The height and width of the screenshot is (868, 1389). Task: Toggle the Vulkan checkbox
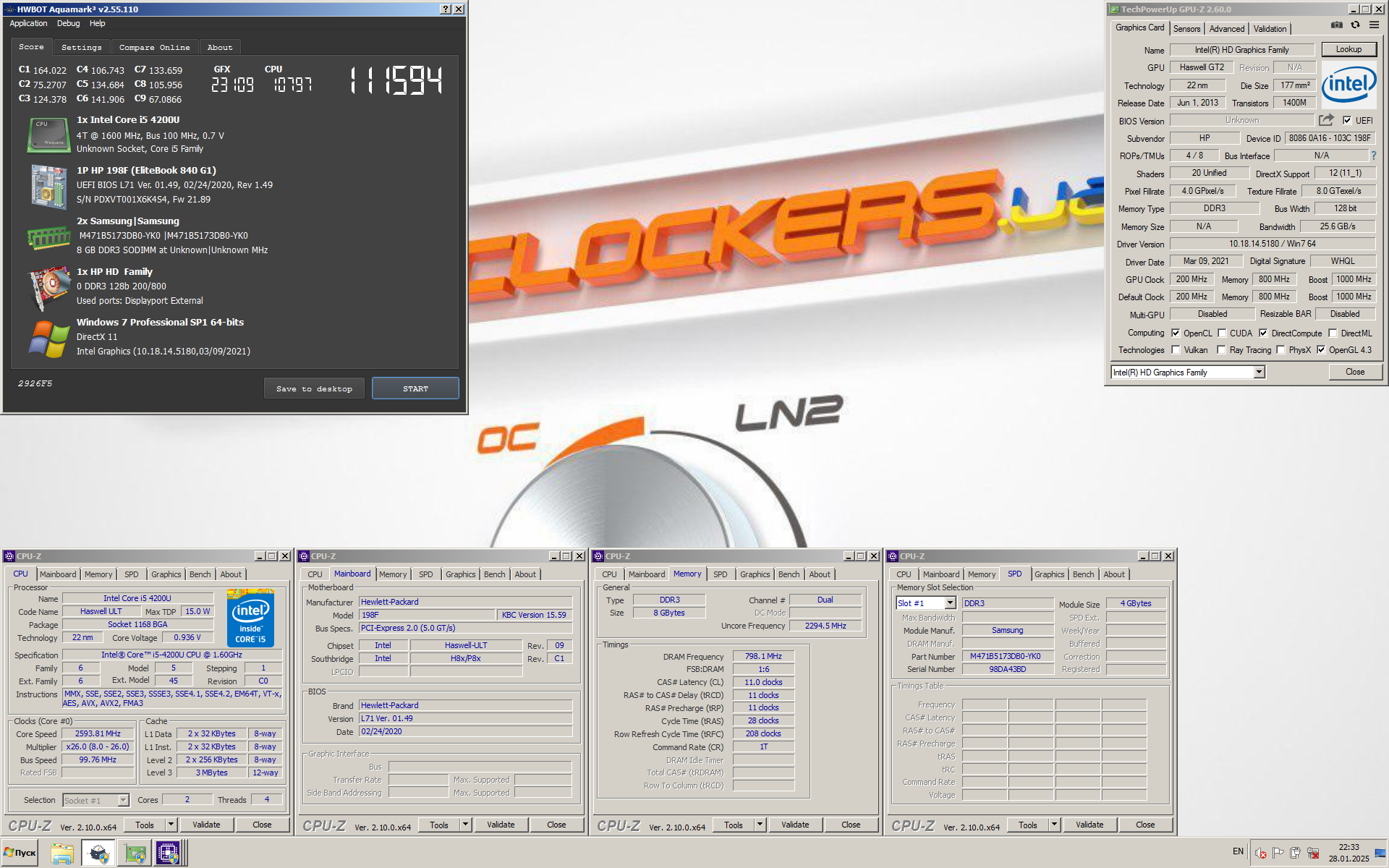pos(1176,350)
